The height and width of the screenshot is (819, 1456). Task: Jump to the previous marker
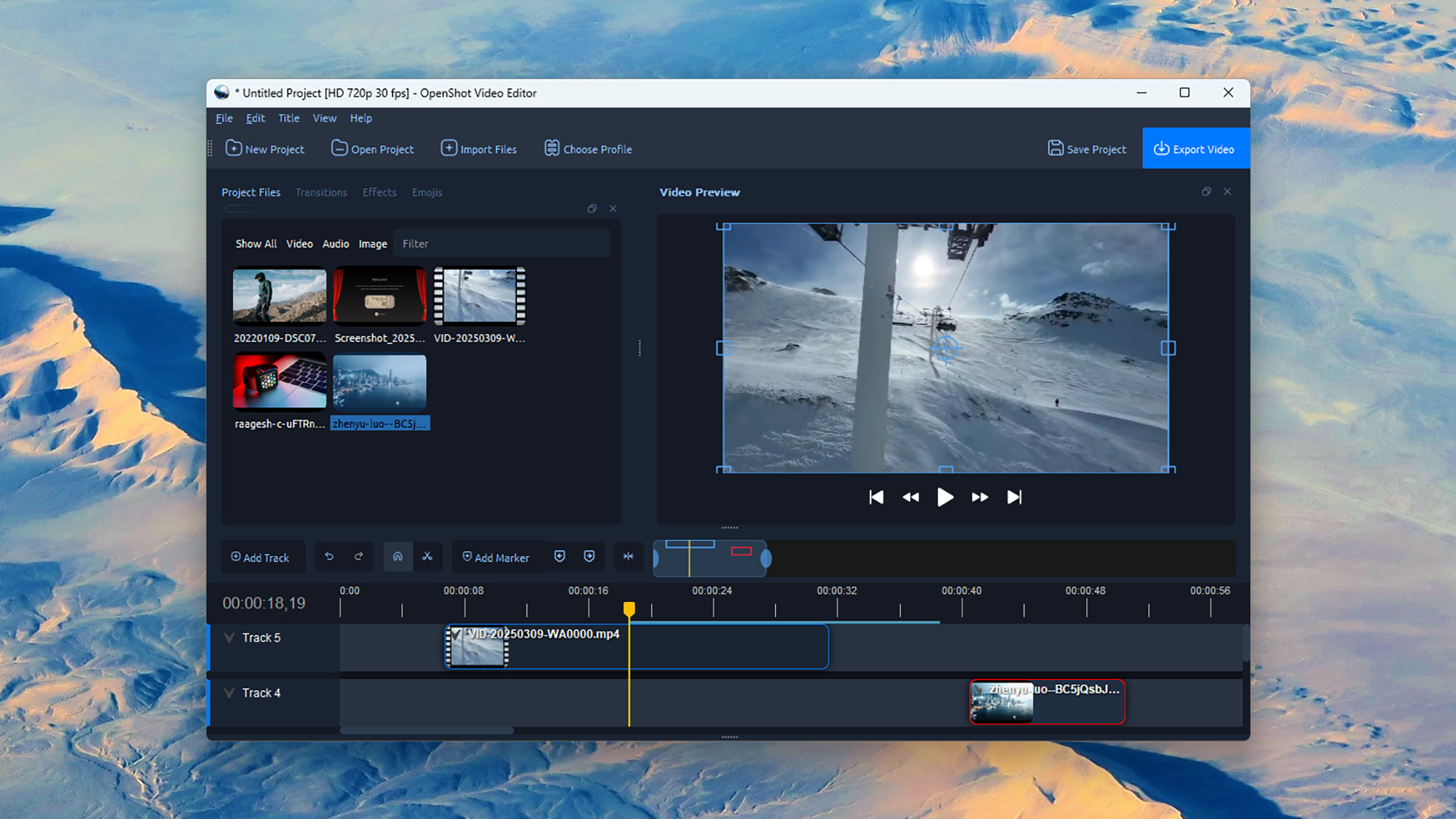point(559,556)
